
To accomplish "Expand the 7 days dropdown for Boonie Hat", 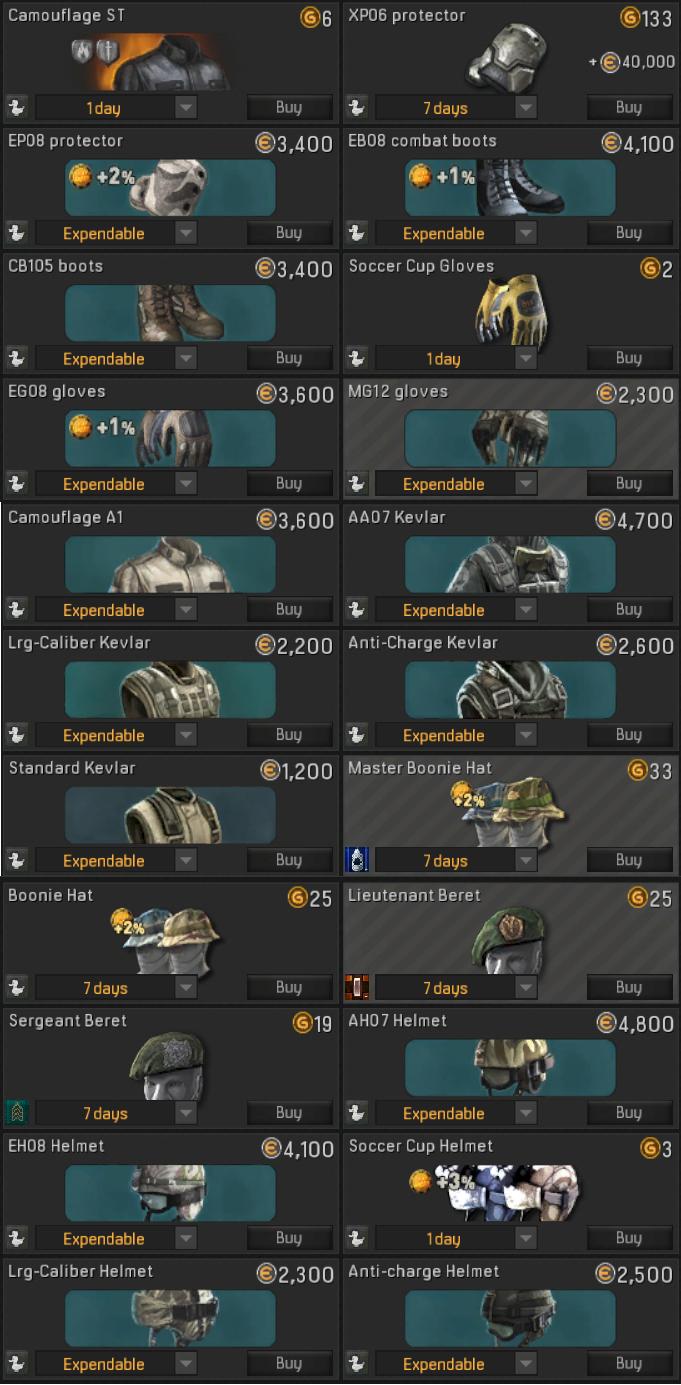I will (x=186, y=988).
